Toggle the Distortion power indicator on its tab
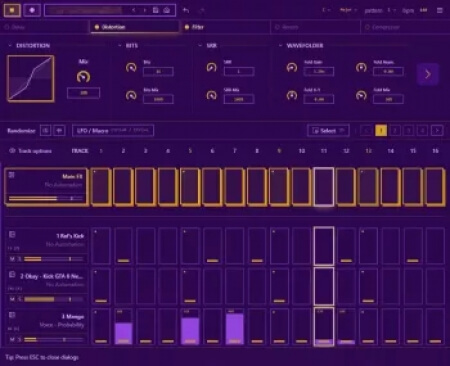 97,27
